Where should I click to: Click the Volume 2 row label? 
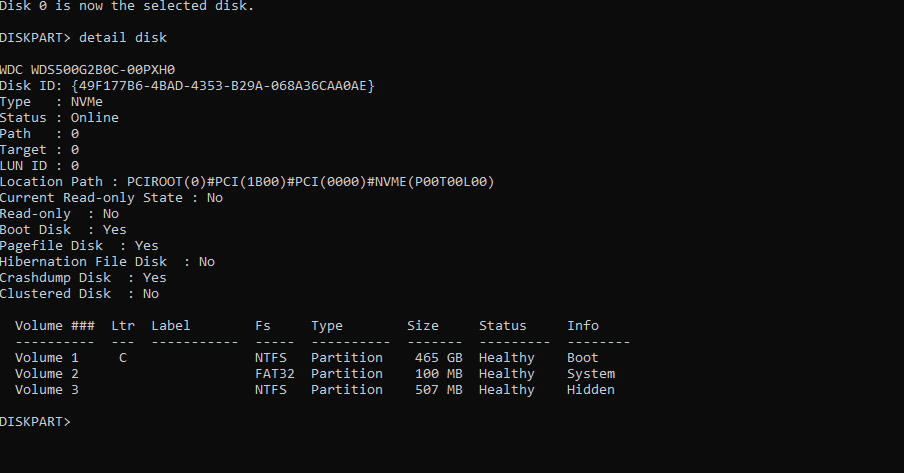point(47,373)
